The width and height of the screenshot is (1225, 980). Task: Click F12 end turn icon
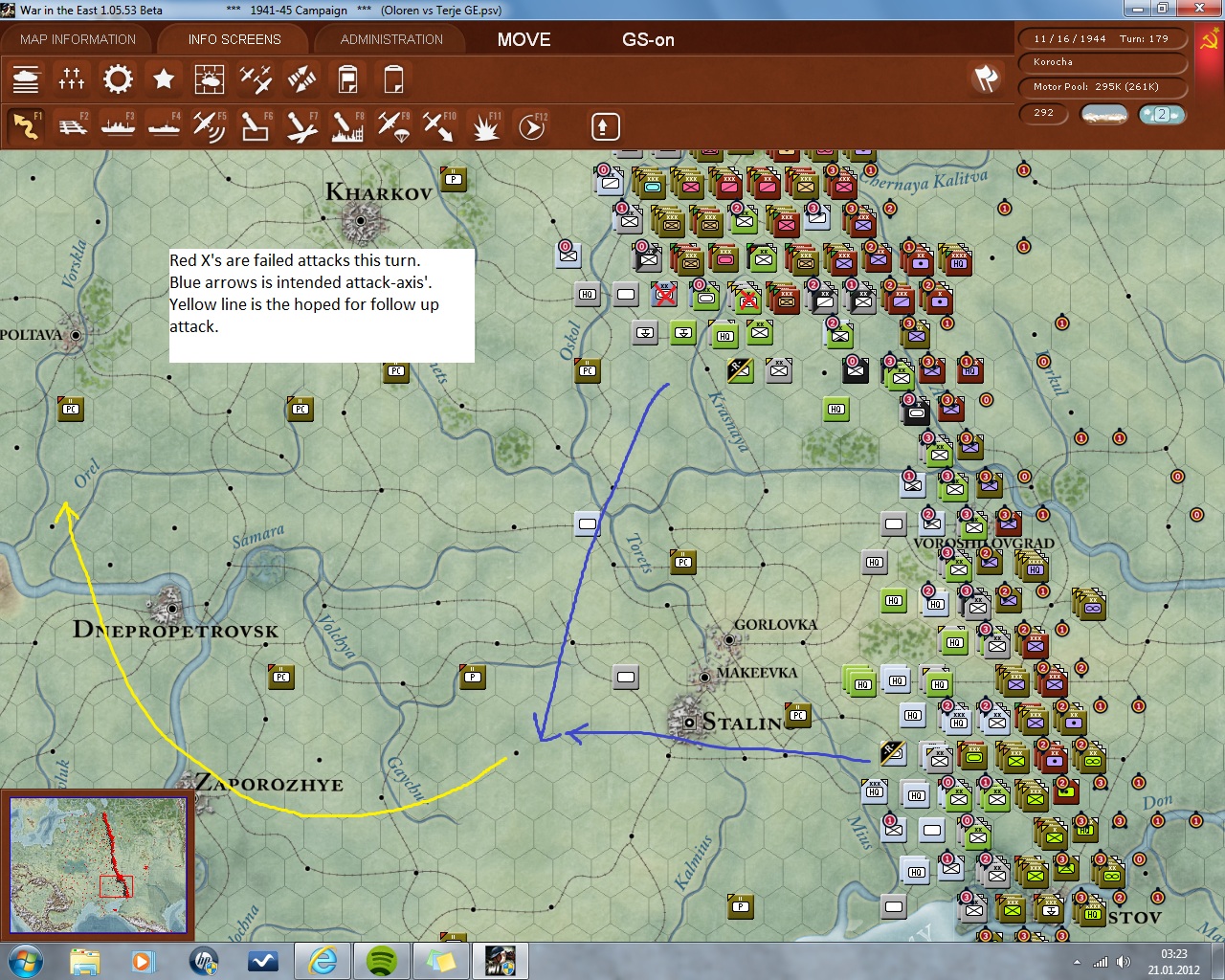[531, 126]
